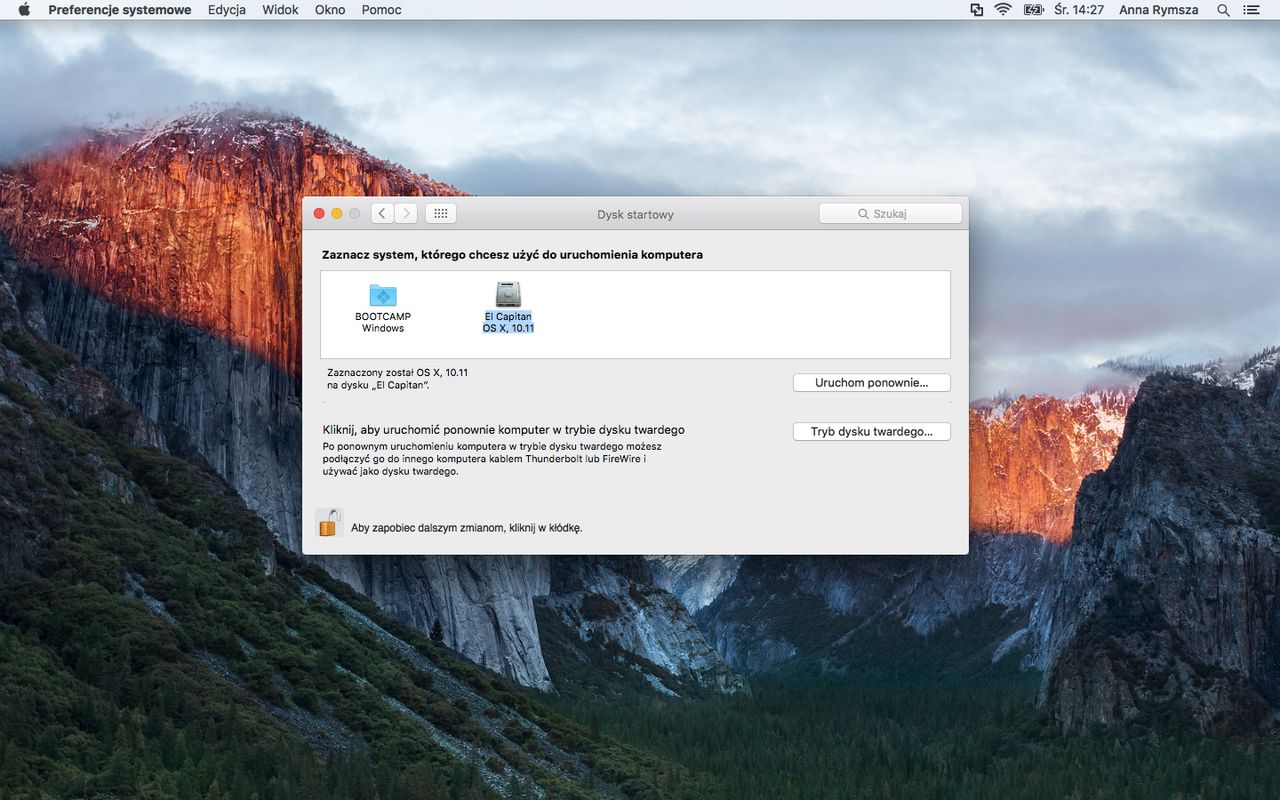Open the Wi-Fi status menu
The width and height of the screenshot is (1280, 800).
pos(1003,10)
